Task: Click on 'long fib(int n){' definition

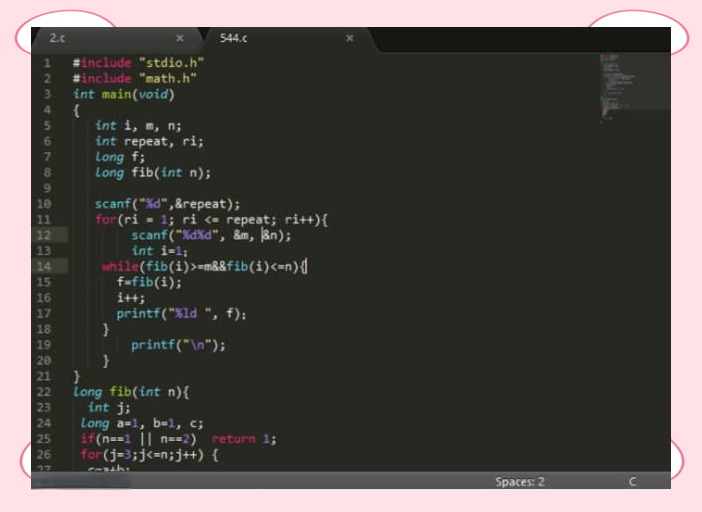Action: pos(131,392)
